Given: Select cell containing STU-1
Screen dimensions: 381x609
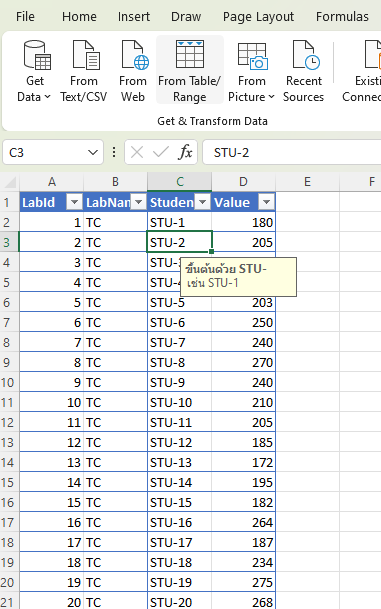Looking at the screenshot, I should point(179,223).
